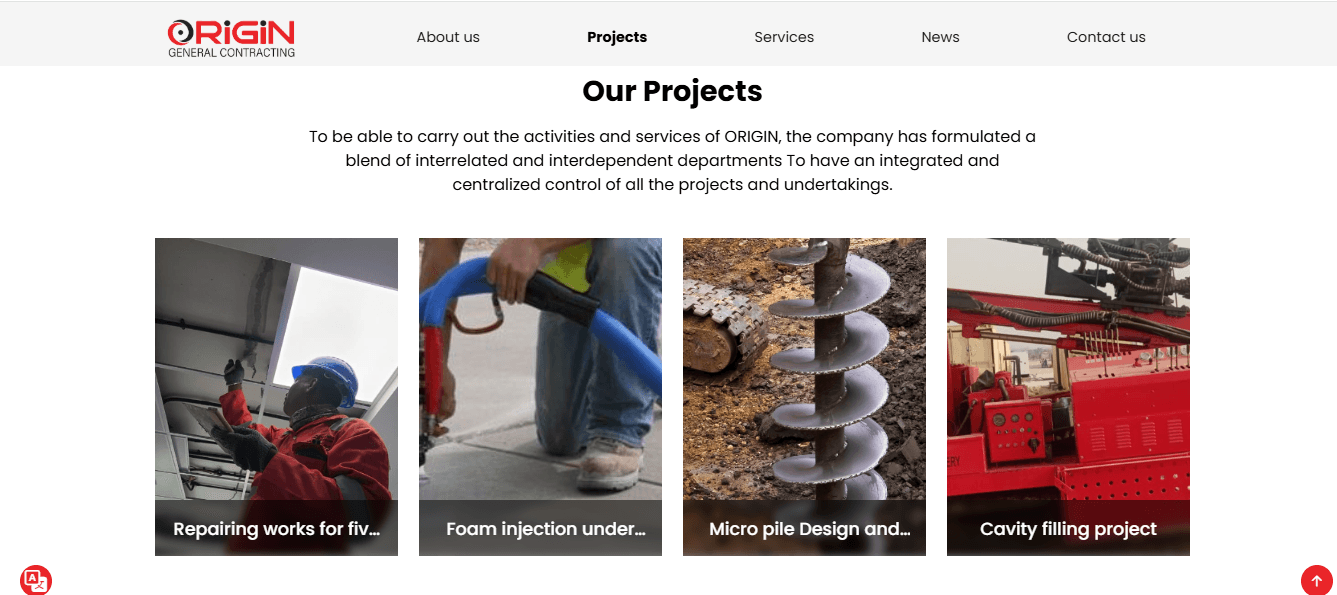1337x595 pixels.
Task: Open 'Micro pile Design and…' project title
Action: pos(809,529)
